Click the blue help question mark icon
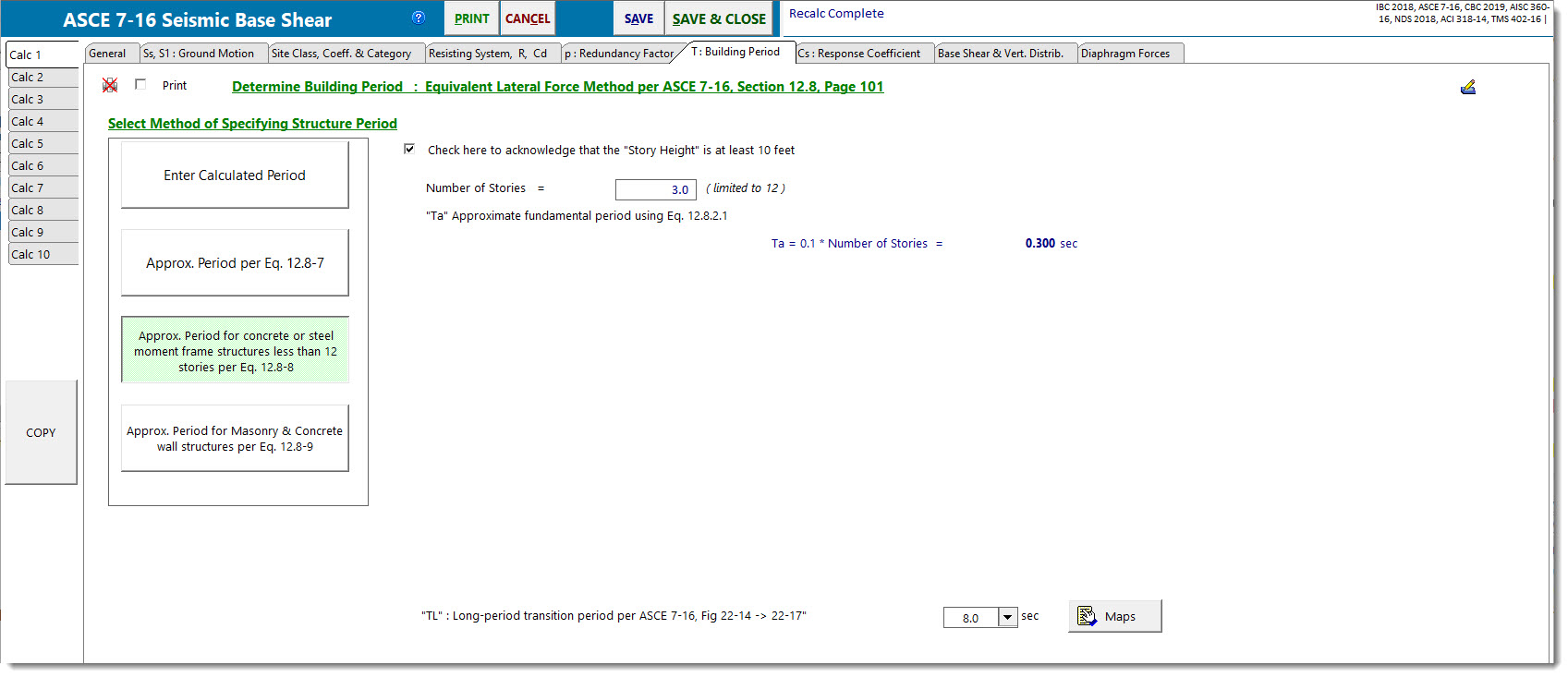 (x=419, y=18)
